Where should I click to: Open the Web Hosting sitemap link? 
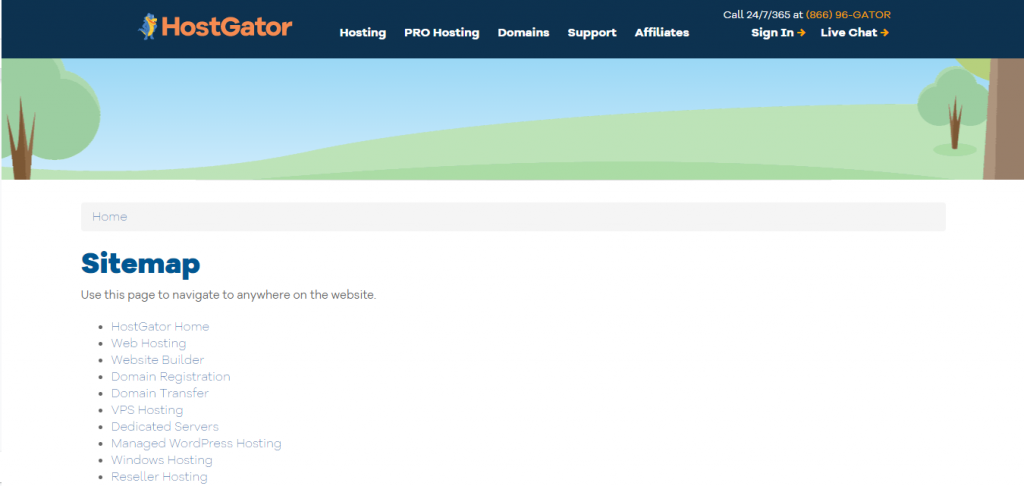point(148,343)
